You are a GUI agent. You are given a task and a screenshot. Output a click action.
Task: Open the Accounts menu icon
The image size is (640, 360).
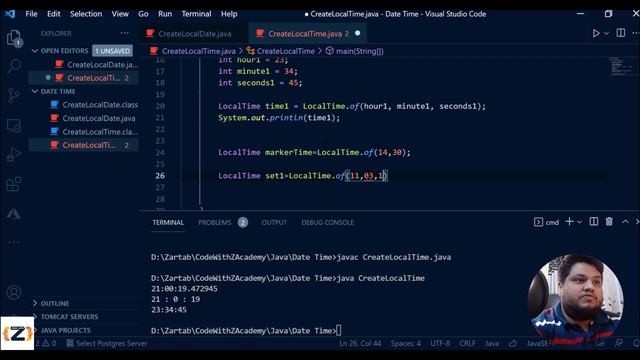tap(14, 292)
